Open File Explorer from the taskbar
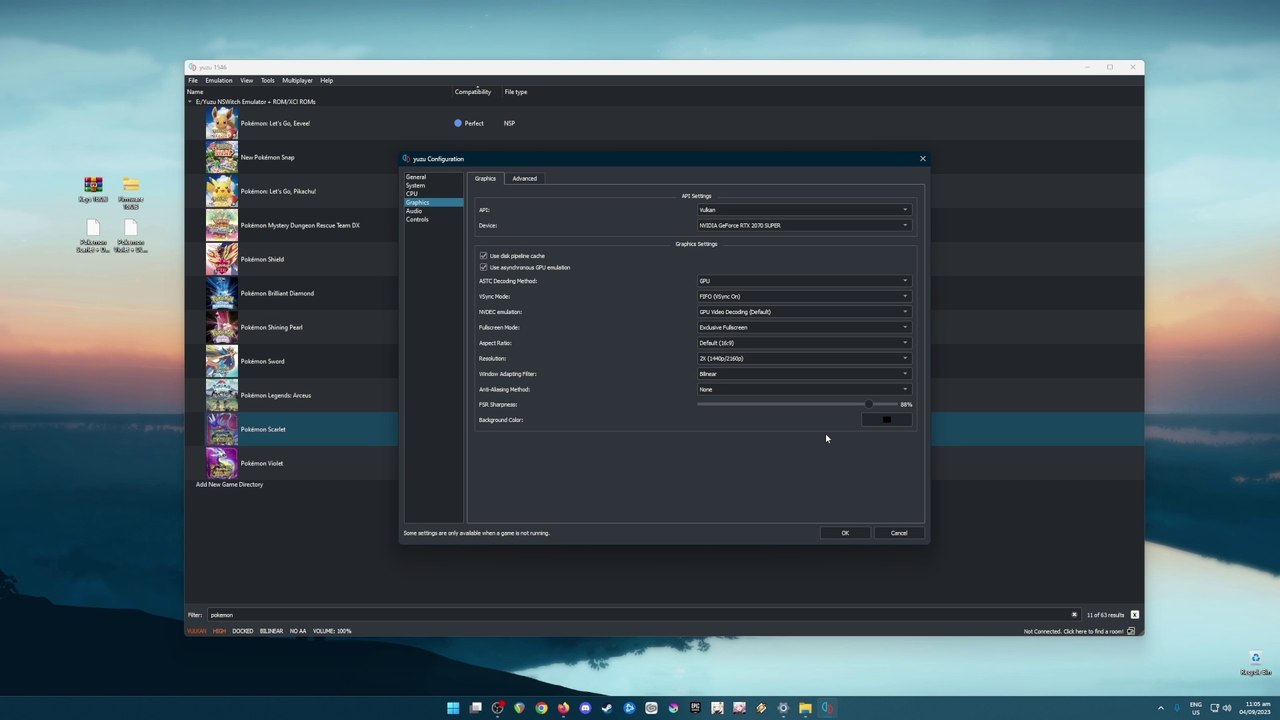 (x=805, y=708)
